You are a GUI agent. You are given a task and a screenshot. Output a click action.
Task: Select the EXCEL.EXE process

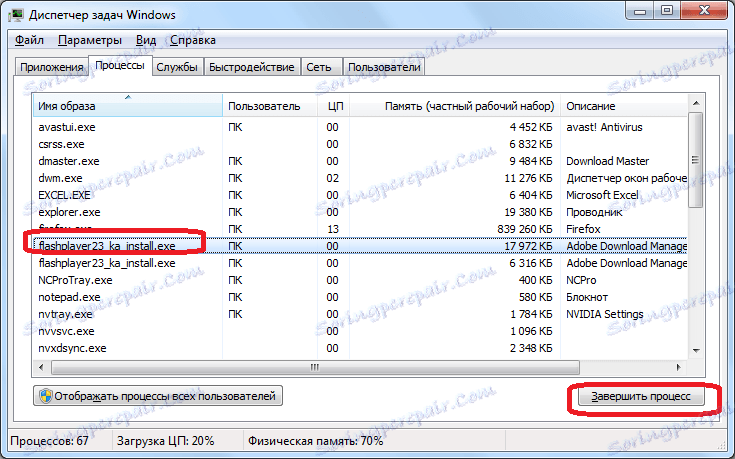[360, 195]
